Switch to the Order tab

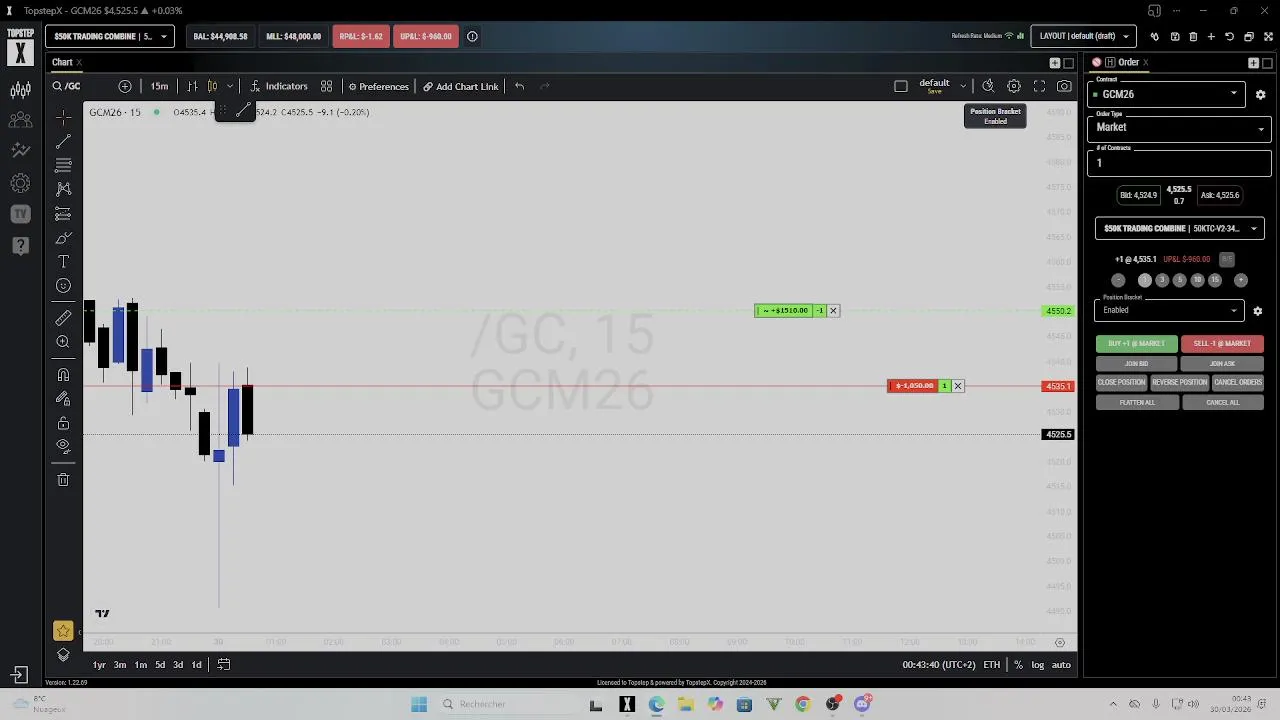click(x=1128, y=62)
